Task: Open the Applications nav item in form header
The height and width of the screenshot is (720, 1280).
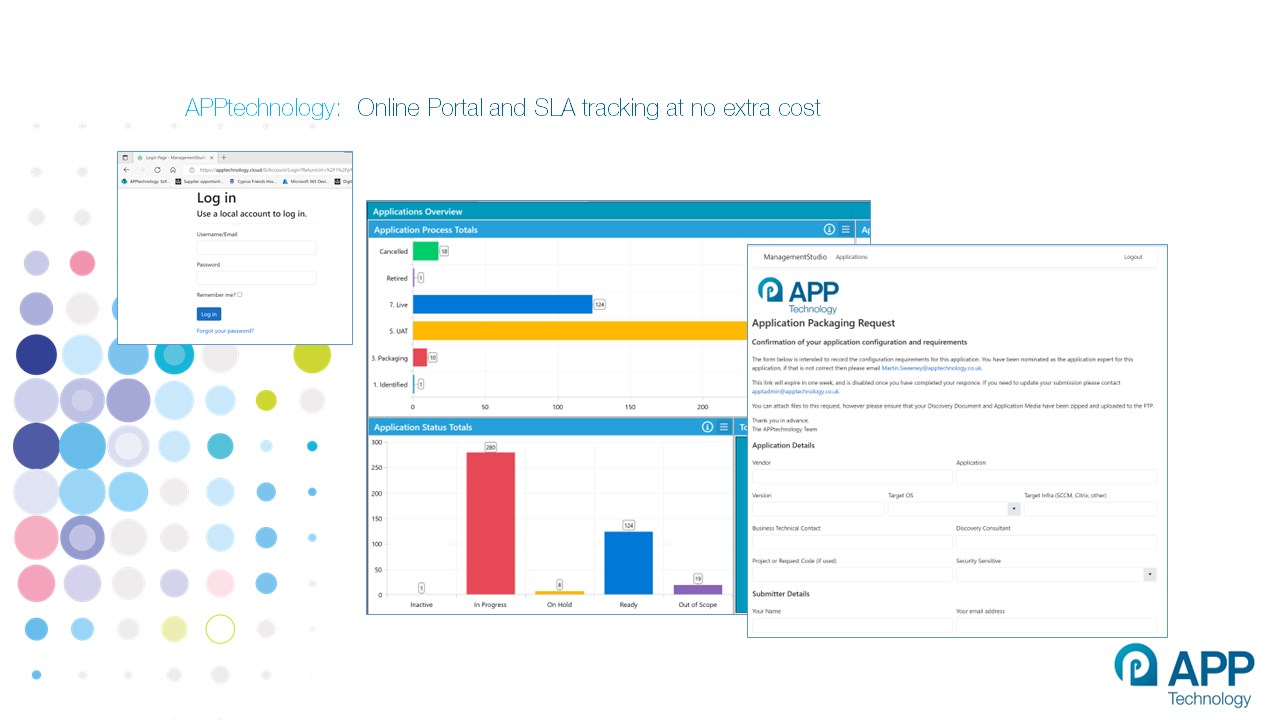Action: pyautogui.click(x=851, y=257)
